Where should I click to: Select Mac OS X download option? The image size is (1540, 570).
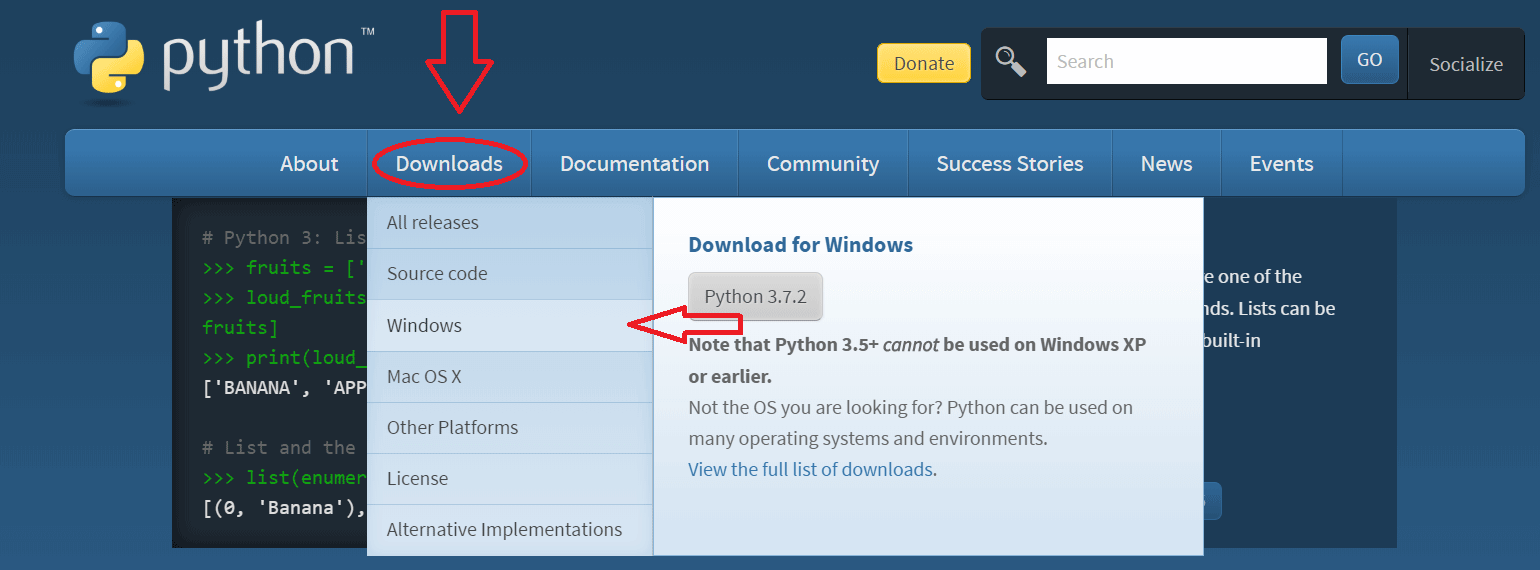[424, 377]
